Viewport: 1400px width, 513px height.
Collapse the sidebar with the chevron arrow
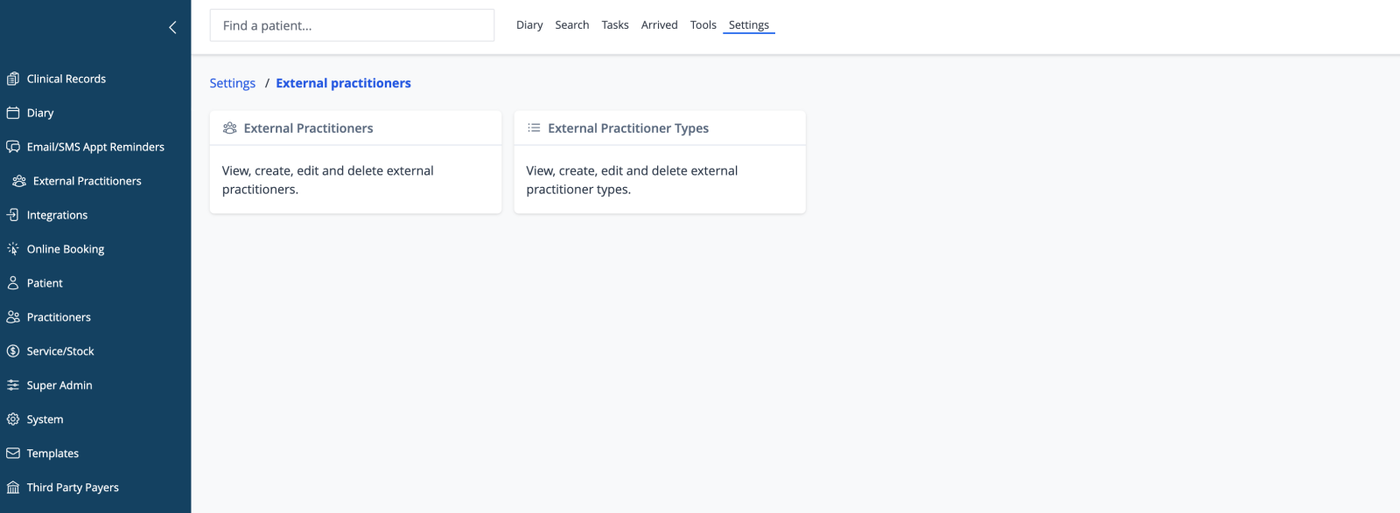pyautogui.click(x=172, y=27)
